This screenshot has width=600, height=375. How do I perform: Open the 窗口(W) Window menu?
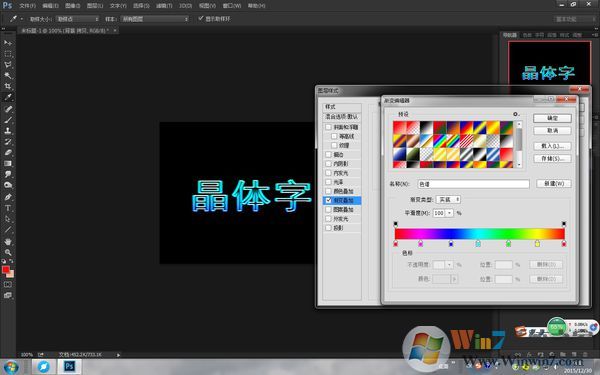coord(232,6)
